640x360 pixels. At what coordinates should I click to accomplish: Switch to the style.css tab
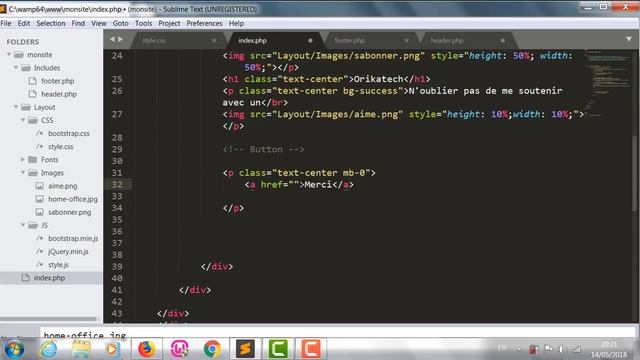(153, 40)
